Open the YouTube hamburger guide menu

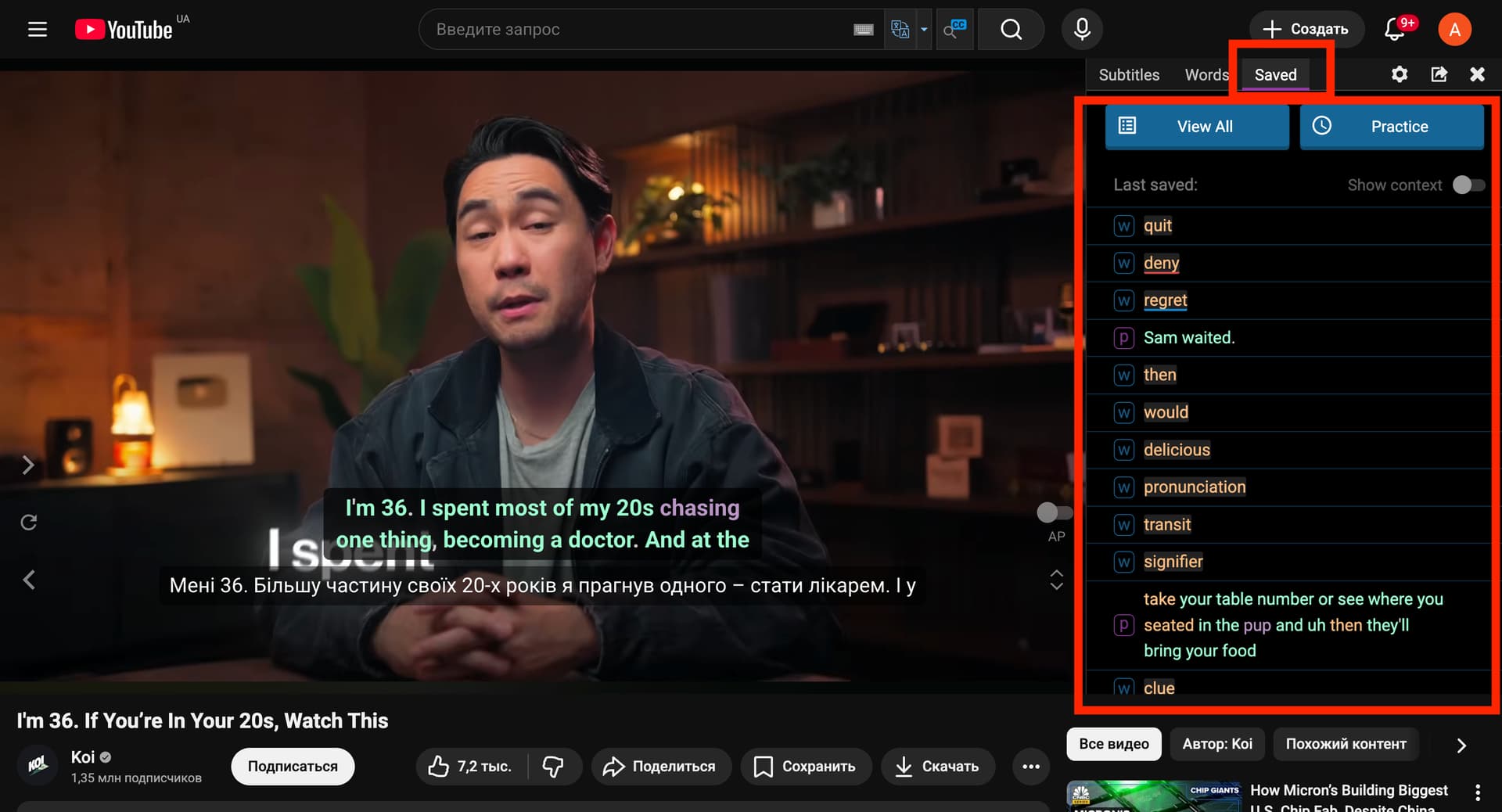[38, 30]
